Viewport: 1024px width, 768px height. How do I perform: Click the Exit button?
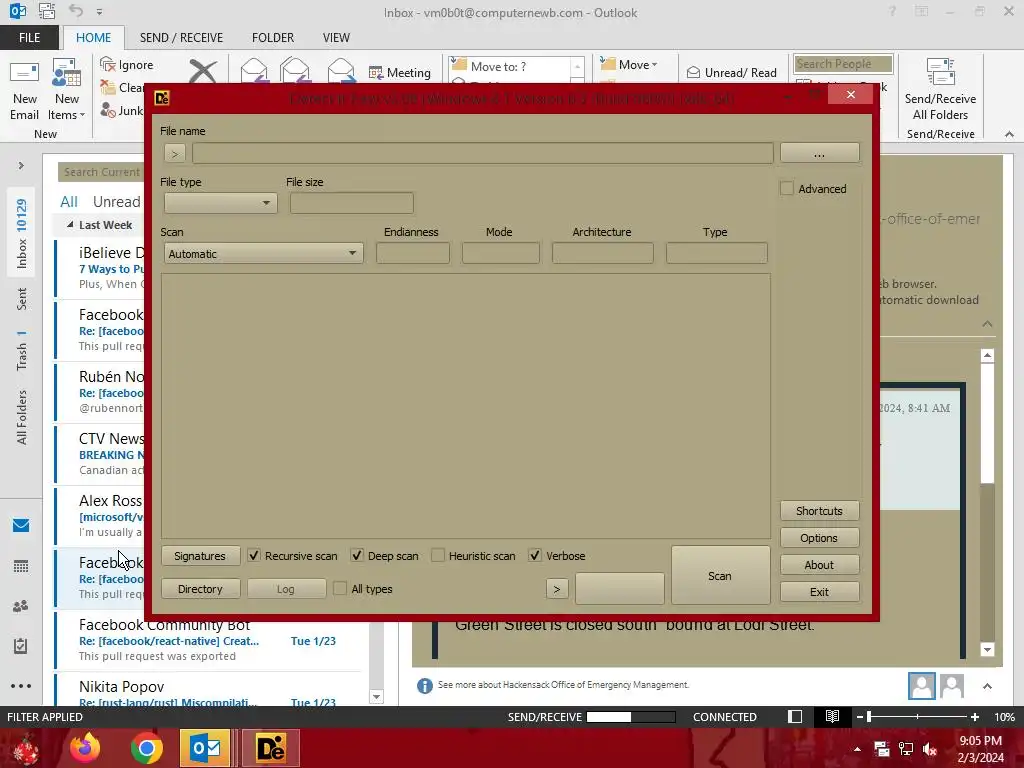tap(819, 592)
